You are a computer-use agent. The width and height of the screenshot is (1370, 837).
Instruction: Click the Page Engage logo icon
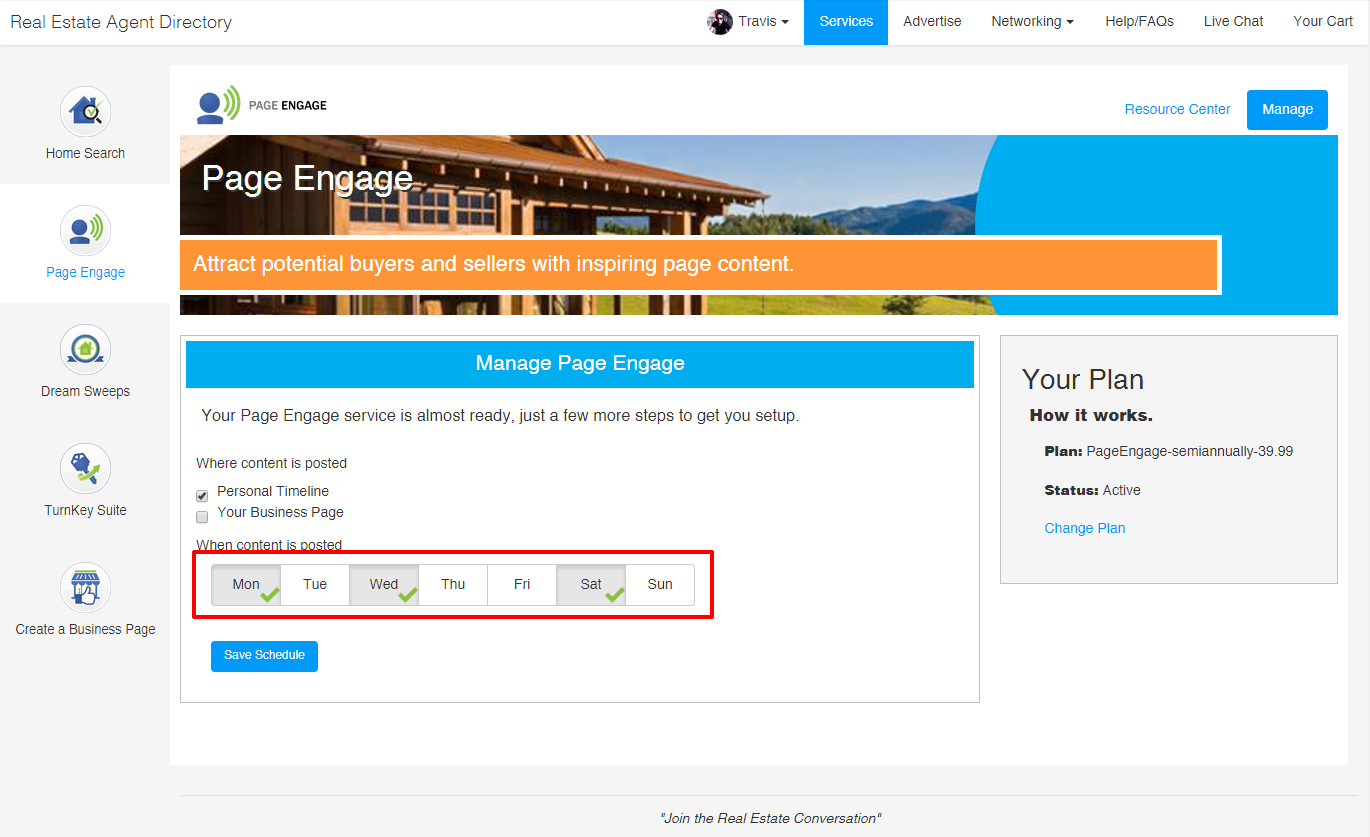point(219,105)
